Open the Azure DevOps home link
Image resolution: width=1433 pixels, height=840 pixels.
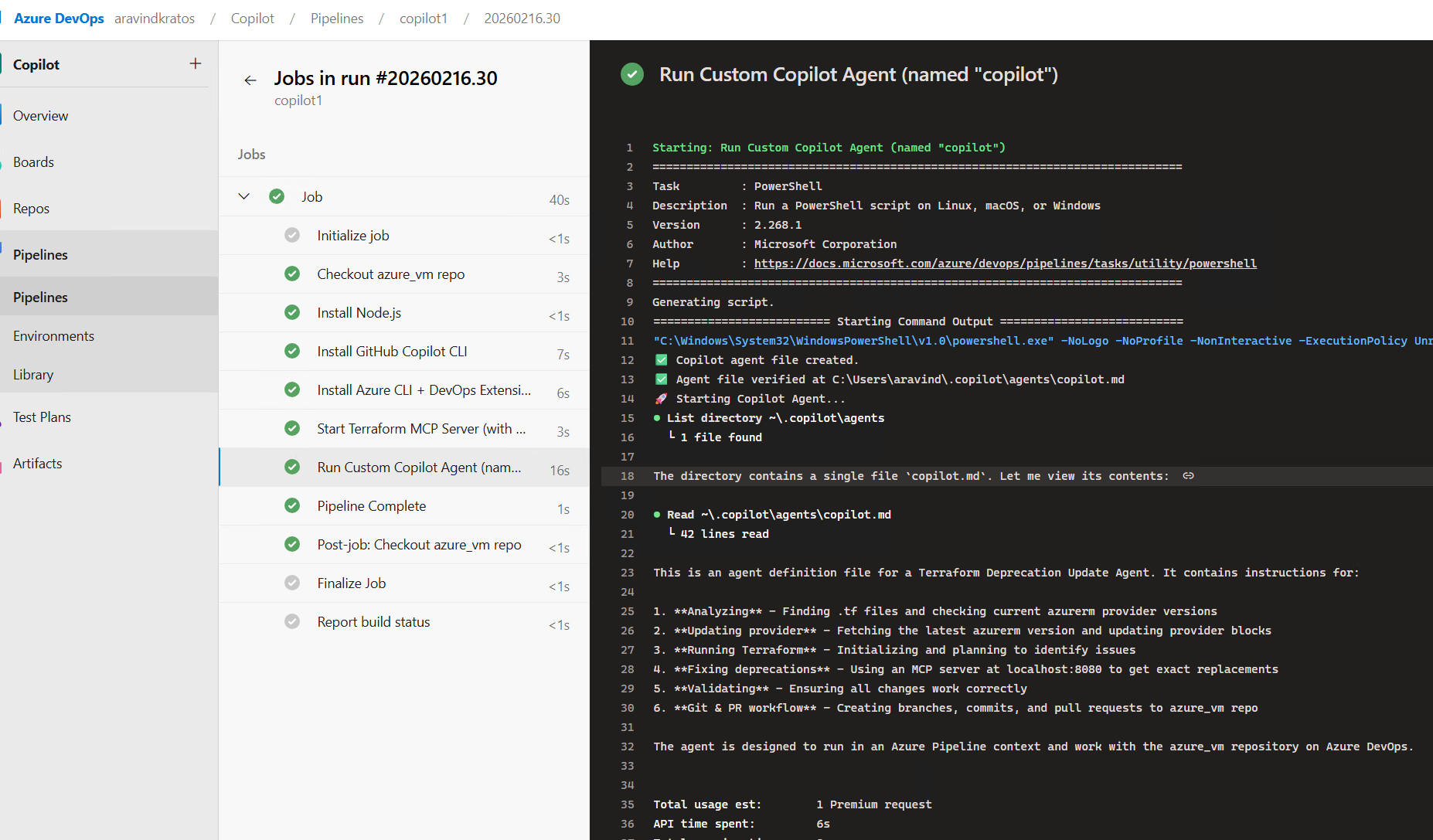tap(59, 18)
